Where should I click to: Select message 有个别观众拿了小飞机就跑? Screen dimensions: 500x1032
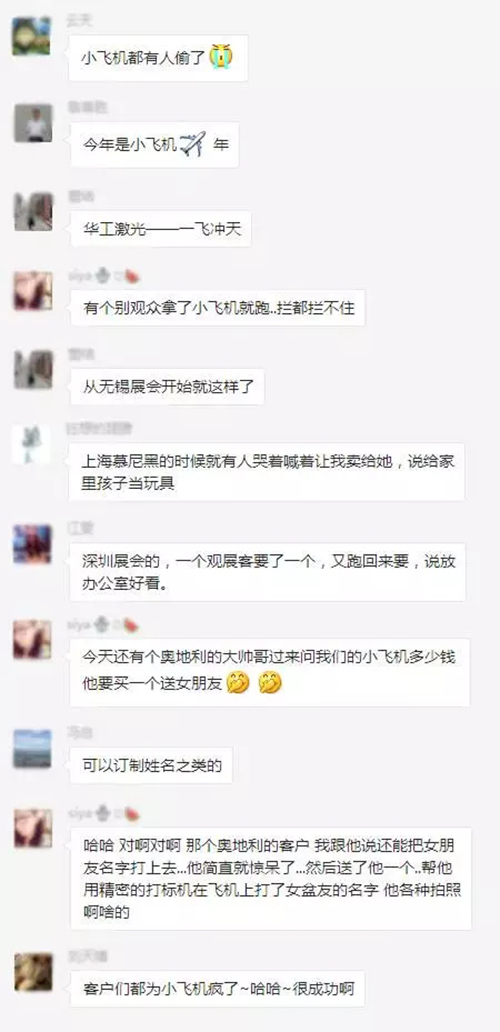pyautogui.click(x=218, y=308)
